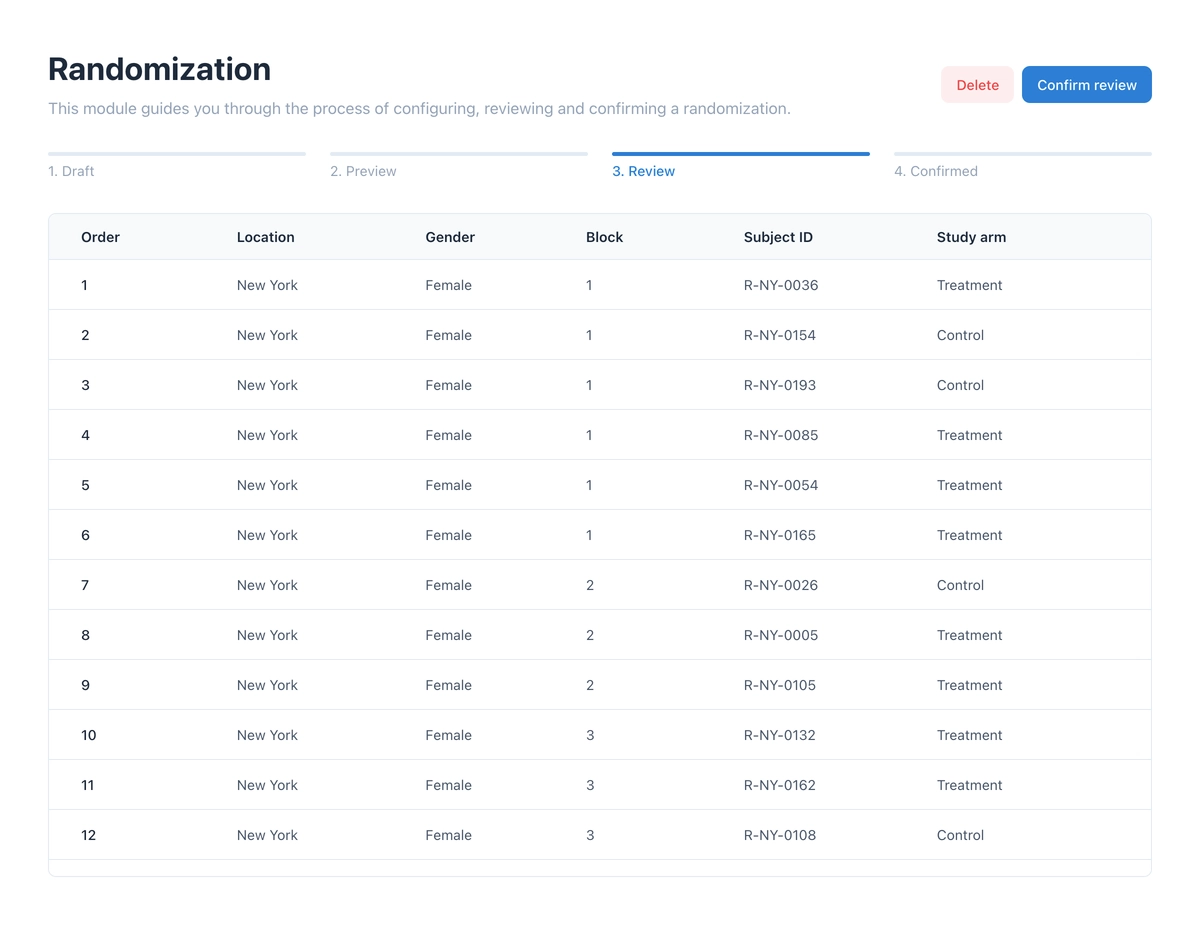
Task: Click order number 5 in the table
Action: point(85,485)
